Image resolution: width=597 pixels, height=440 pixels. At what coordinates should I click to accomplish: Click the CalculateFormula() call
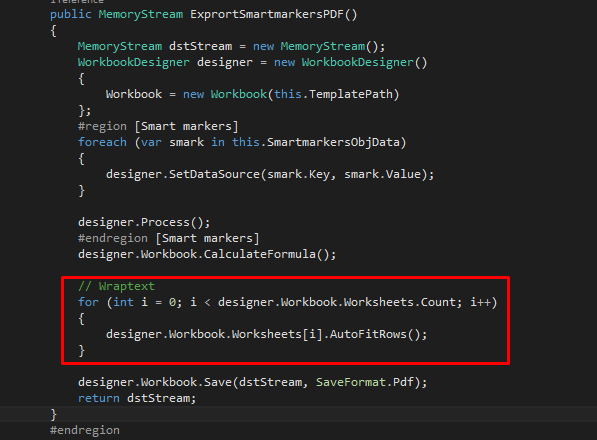(266, 254)
